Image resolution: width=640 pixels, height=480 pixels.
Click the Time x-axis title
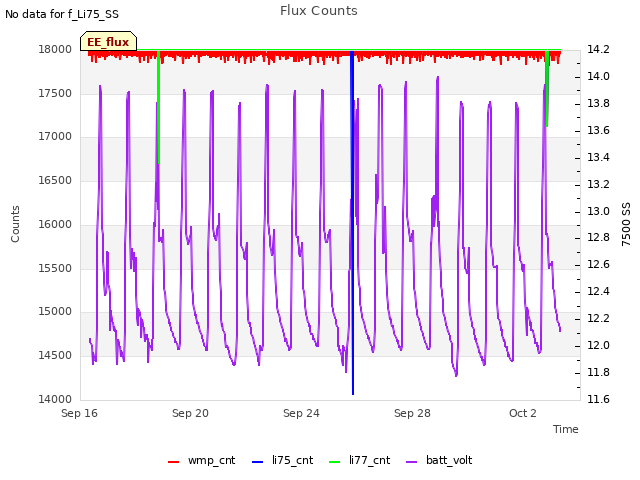pyautogui.click(x=566, y=429)
